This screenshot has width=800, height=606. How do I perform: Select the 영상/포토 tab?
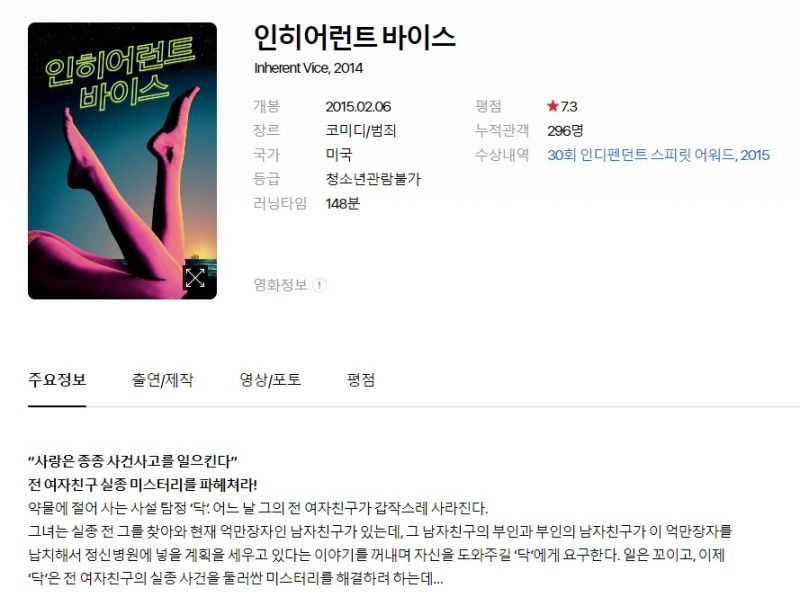coord(270,380)
